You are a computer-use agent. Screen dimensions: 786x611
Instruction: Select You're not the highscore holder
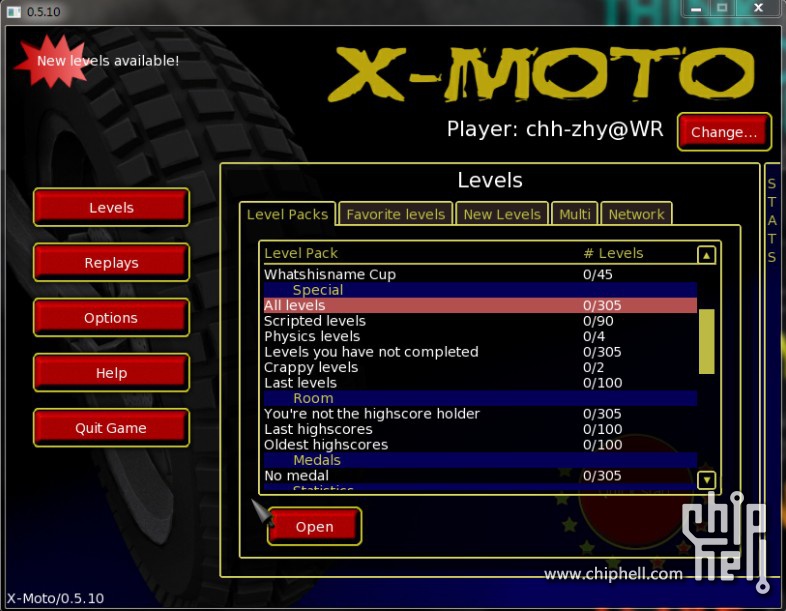pyautogui.click(x=480, y=414)
